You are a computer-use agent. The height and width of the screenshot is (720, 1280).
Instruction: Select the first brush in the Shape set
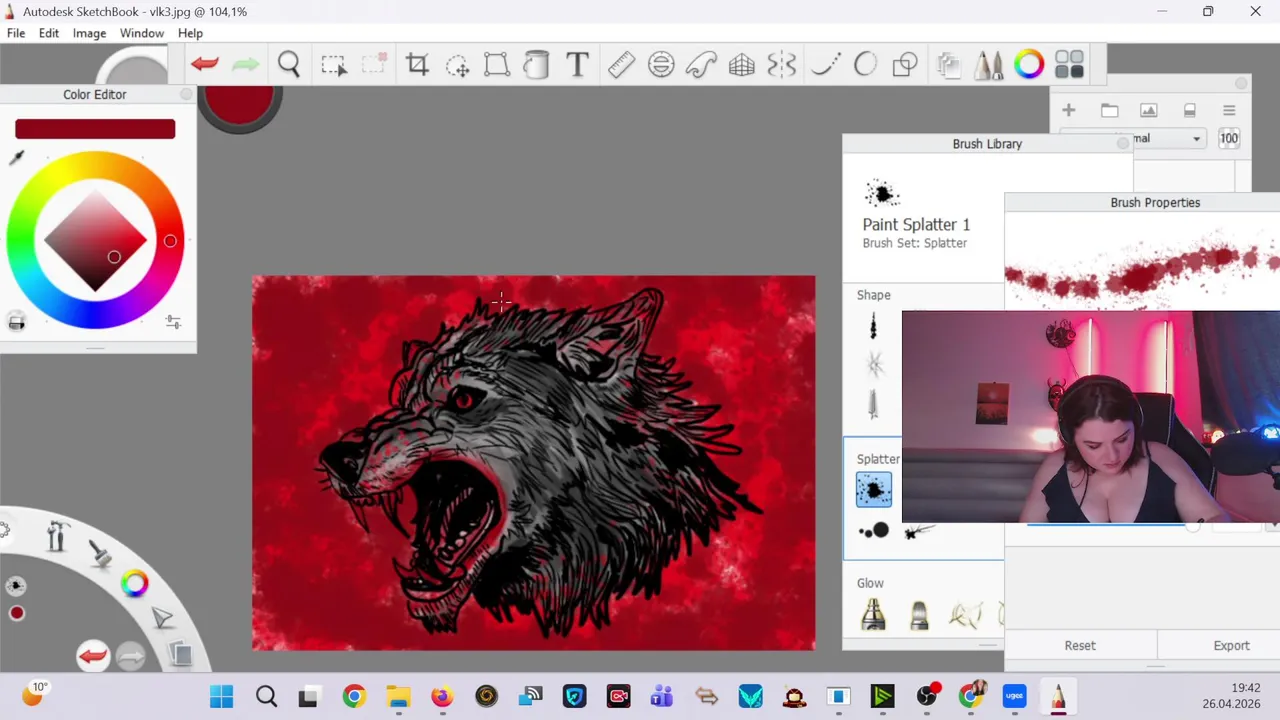[874, 326]
